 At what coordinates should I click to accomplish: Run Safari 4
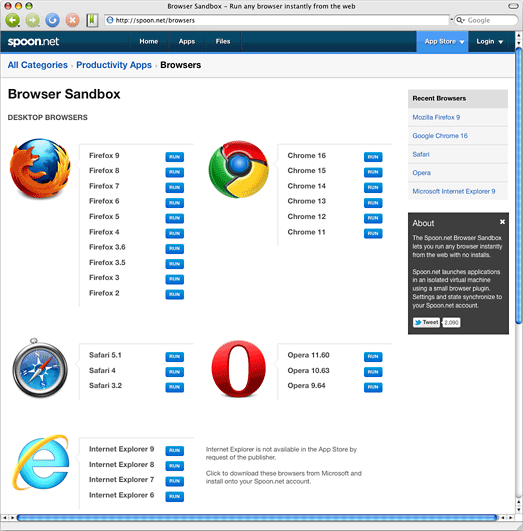174,372
